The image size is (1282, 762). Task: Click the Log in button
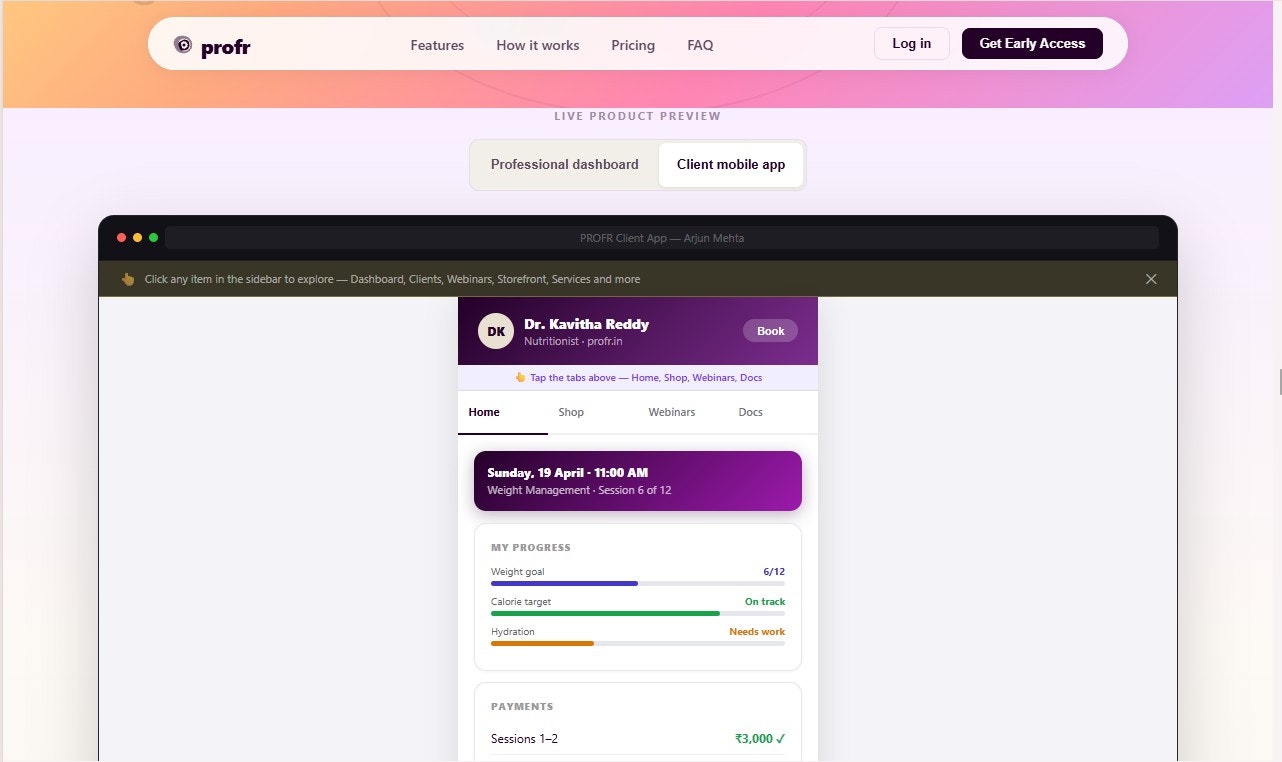[911, 43]
